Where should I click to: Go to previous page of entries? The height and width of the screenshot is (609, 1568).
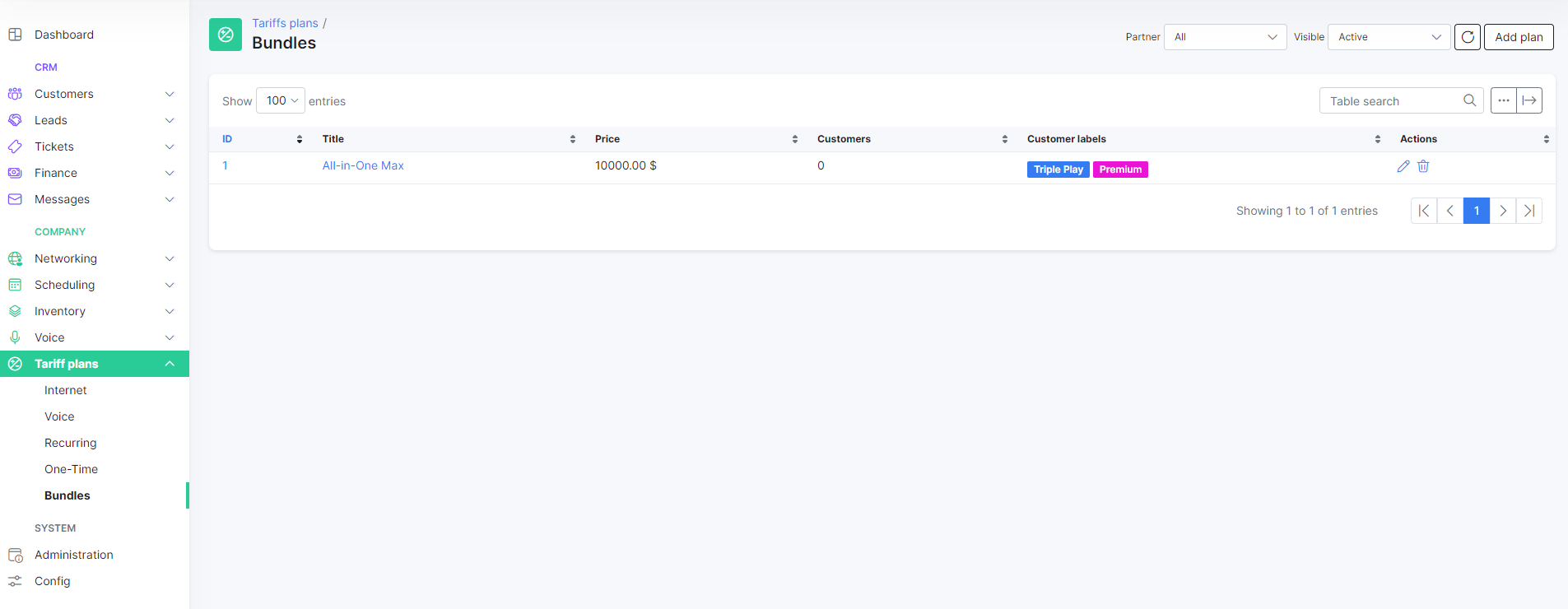[1450, 211]
